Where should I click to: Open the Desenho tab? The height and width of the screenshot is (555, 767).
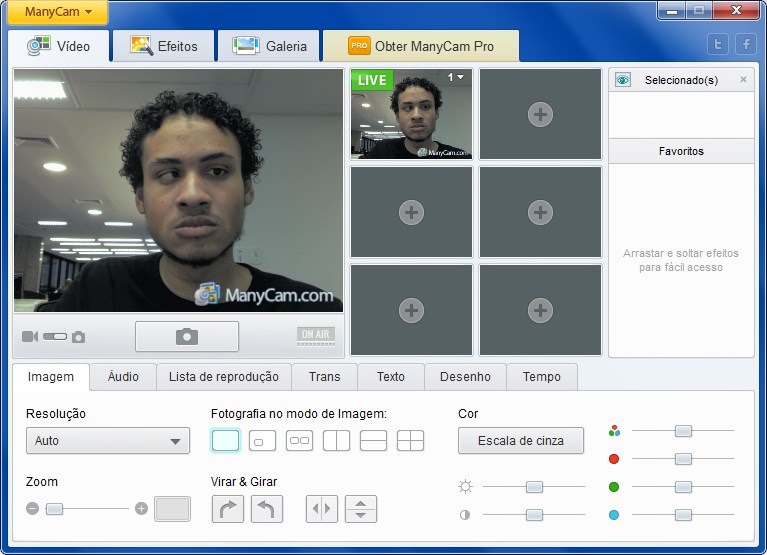[x=465, y=377]
